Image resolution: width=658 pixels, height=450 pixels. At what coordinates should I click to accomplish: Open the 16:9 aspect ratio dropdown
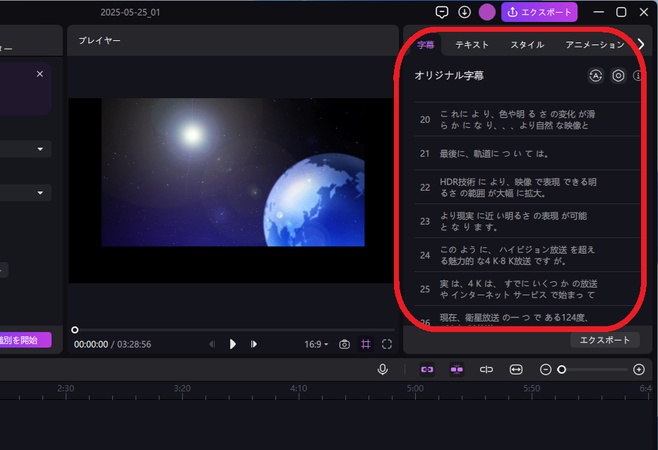tap(316, 344)
